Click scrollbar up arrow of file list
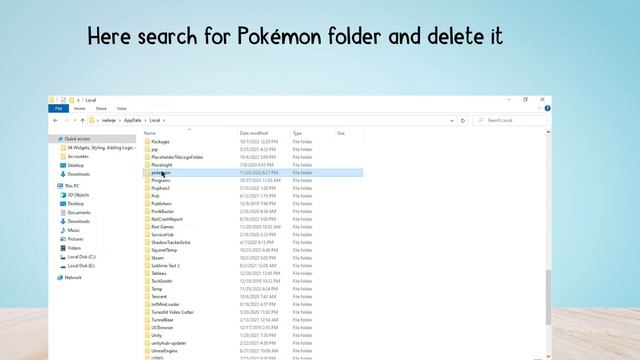 coord(548,132)
